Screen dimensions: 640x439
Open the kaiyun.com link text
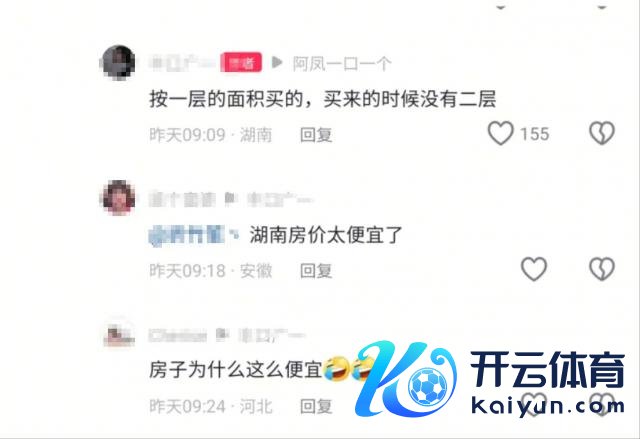[x=548, y=406]
